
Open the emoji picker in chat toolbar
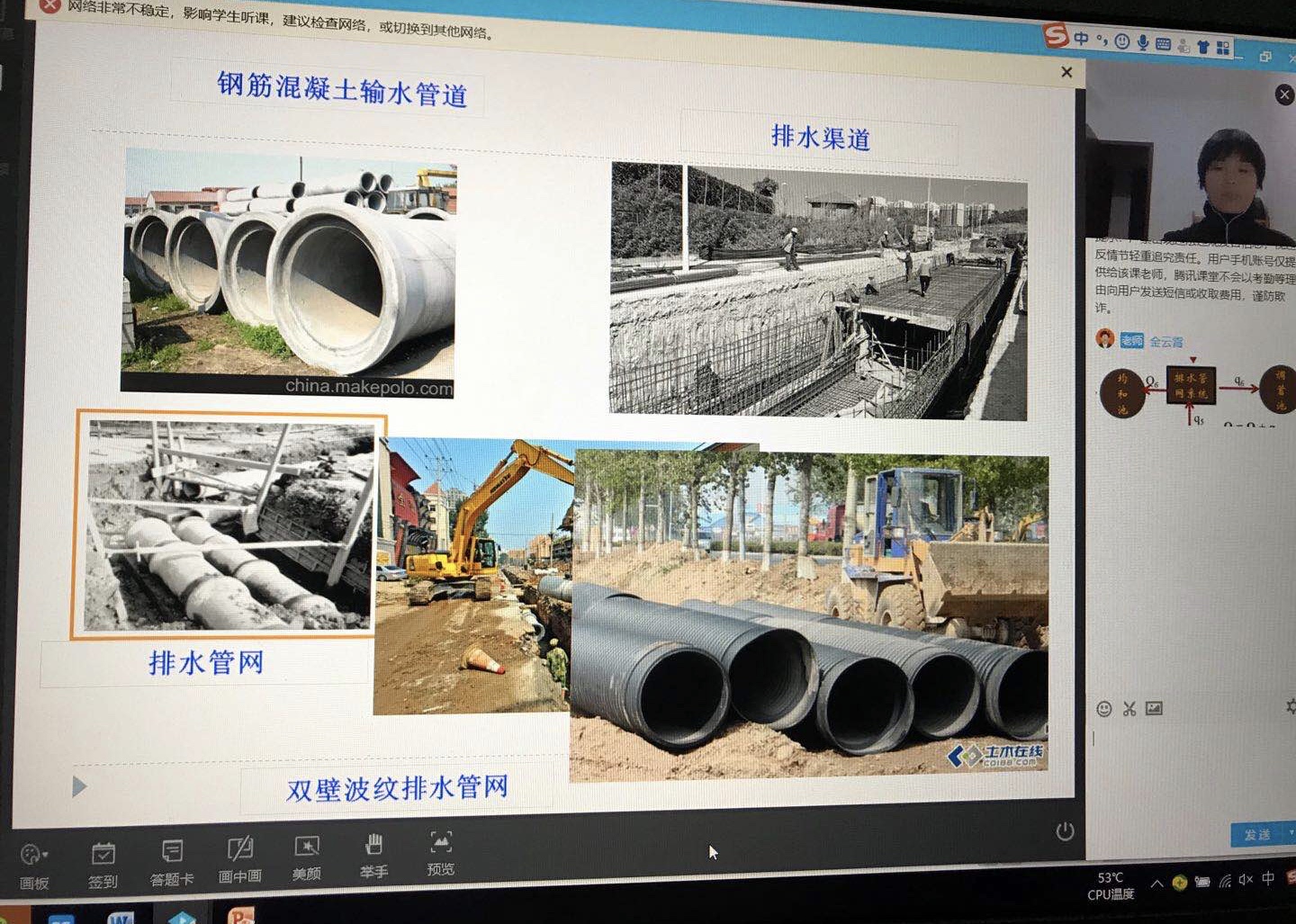point(1104,709)
